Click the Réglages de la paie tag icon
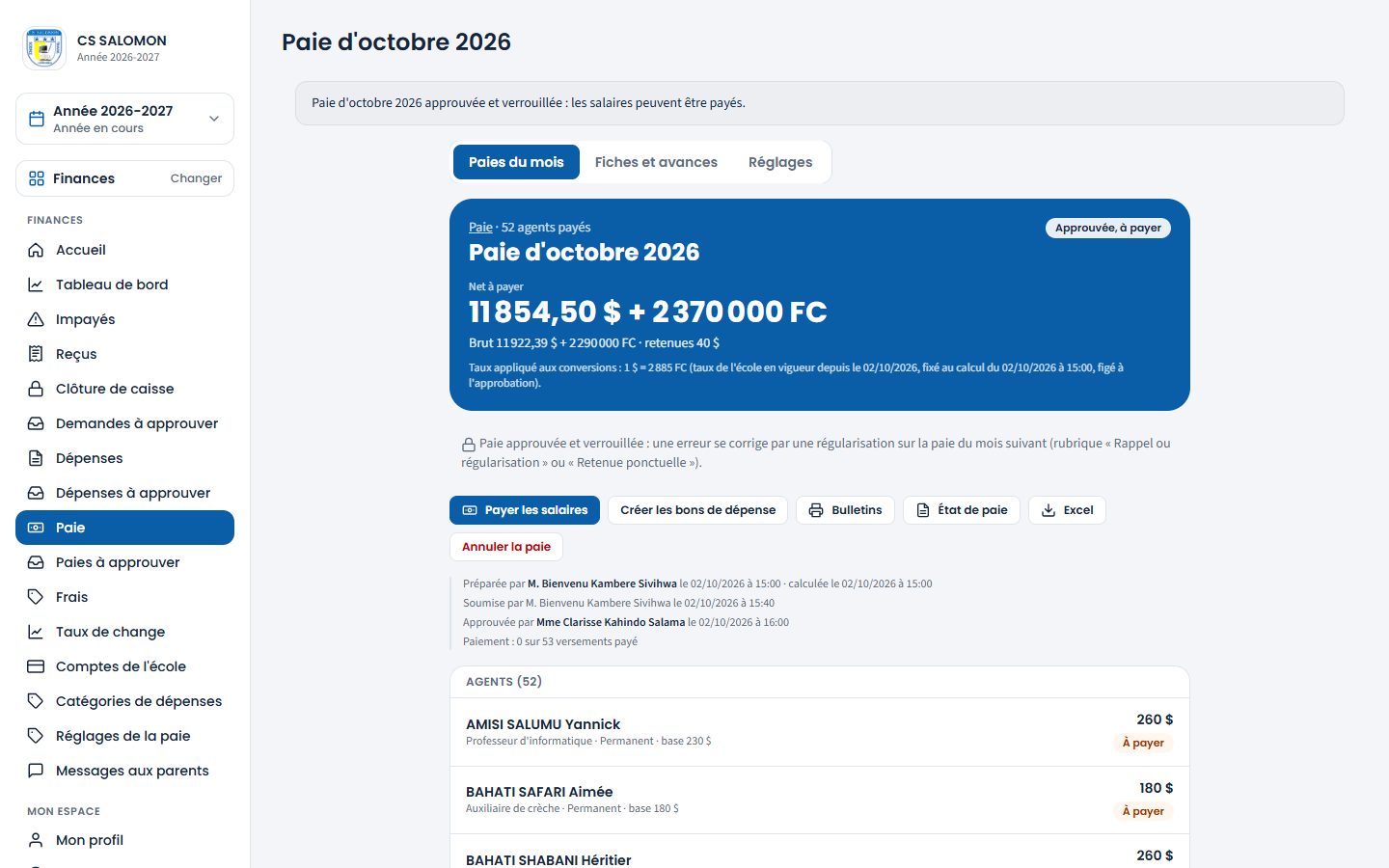The height and width of the screenshot is (868, 1389). click(x=36, y=736)
